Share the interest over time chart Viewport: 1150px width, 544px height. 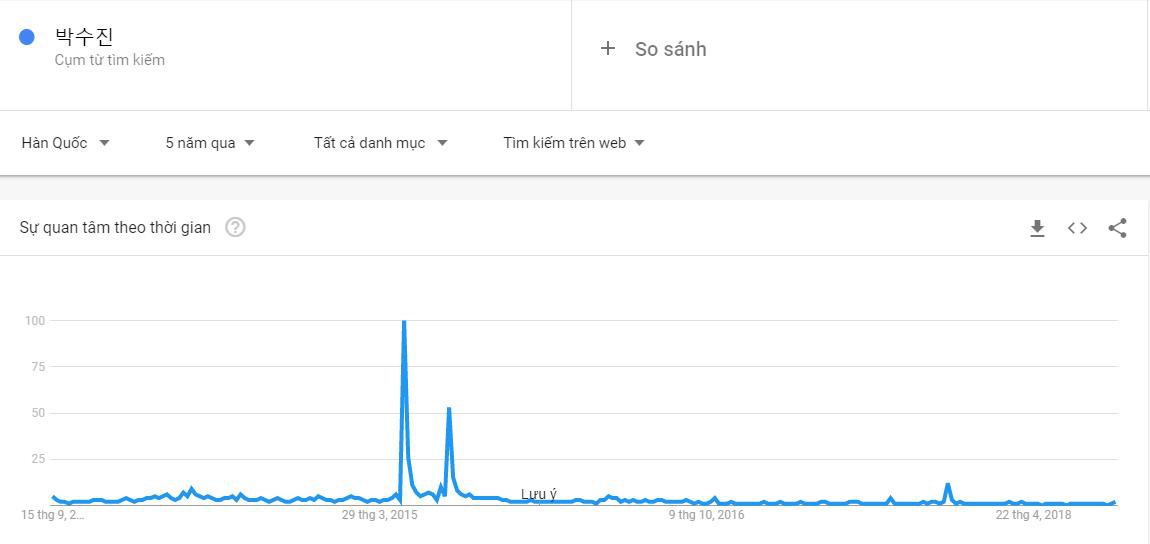click(1117, 228)
